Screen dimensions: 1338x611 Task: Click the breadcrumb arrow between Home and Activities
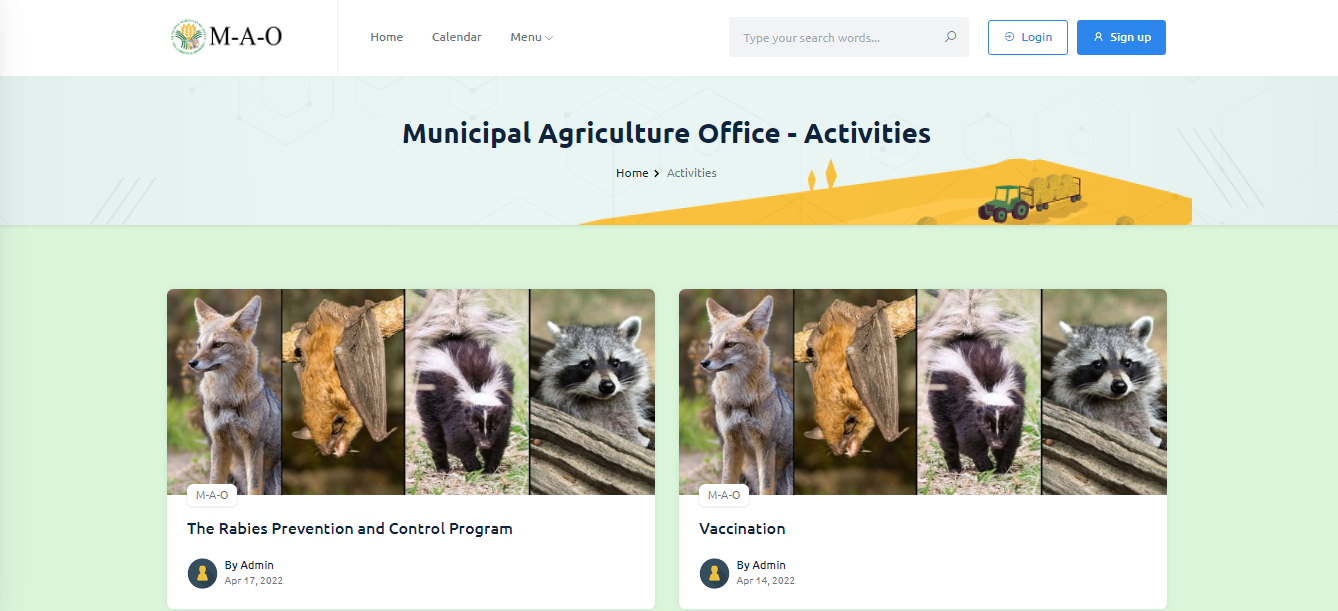pos(657,173)
